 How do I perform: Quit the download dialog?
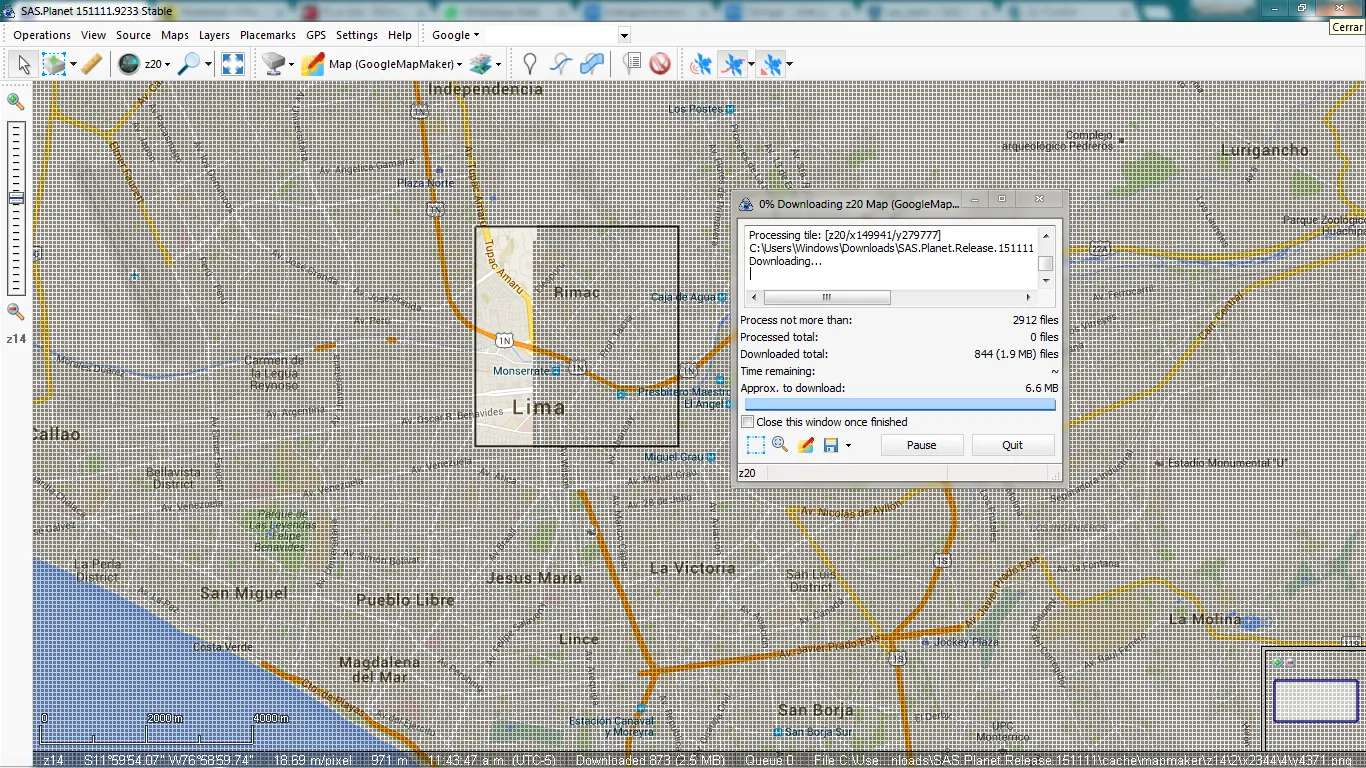(1013, 445)
